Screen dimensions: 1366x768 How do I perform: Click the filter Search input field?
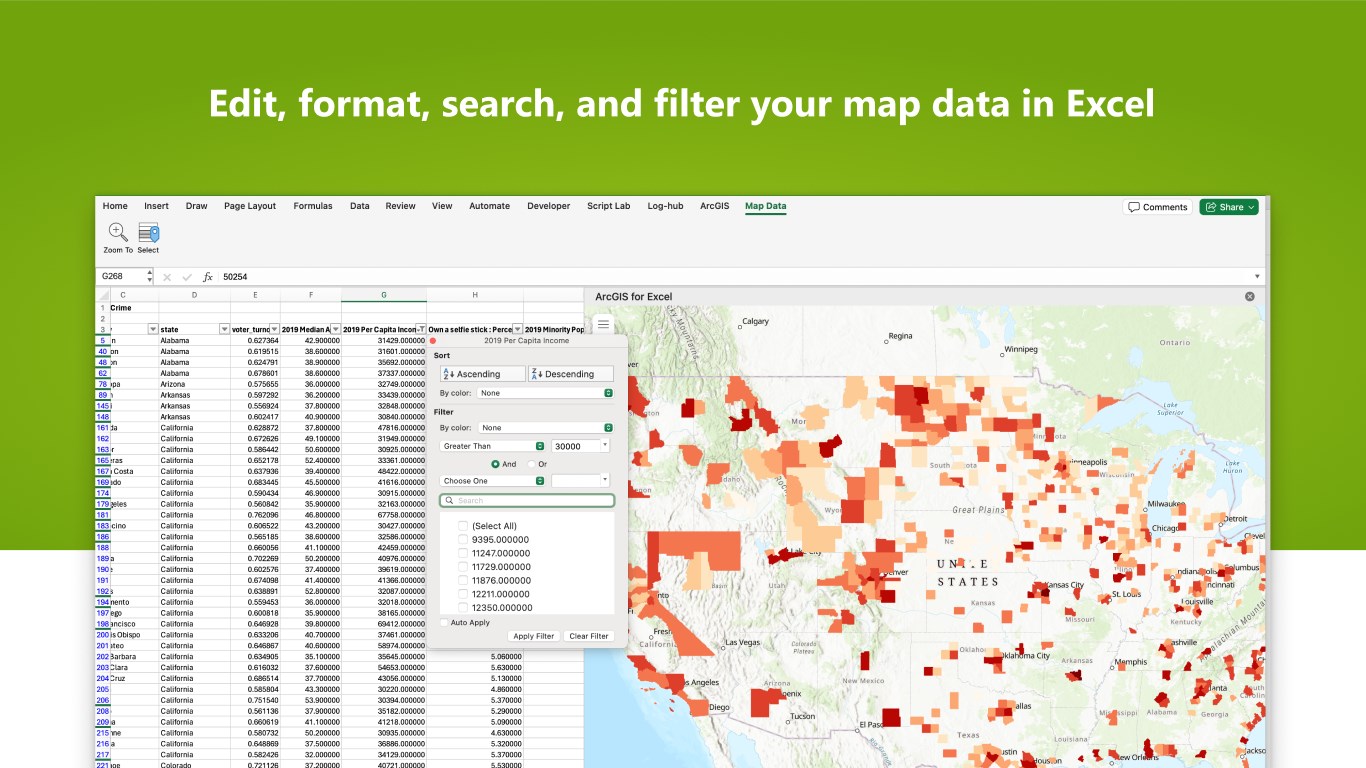pos(527,500)
